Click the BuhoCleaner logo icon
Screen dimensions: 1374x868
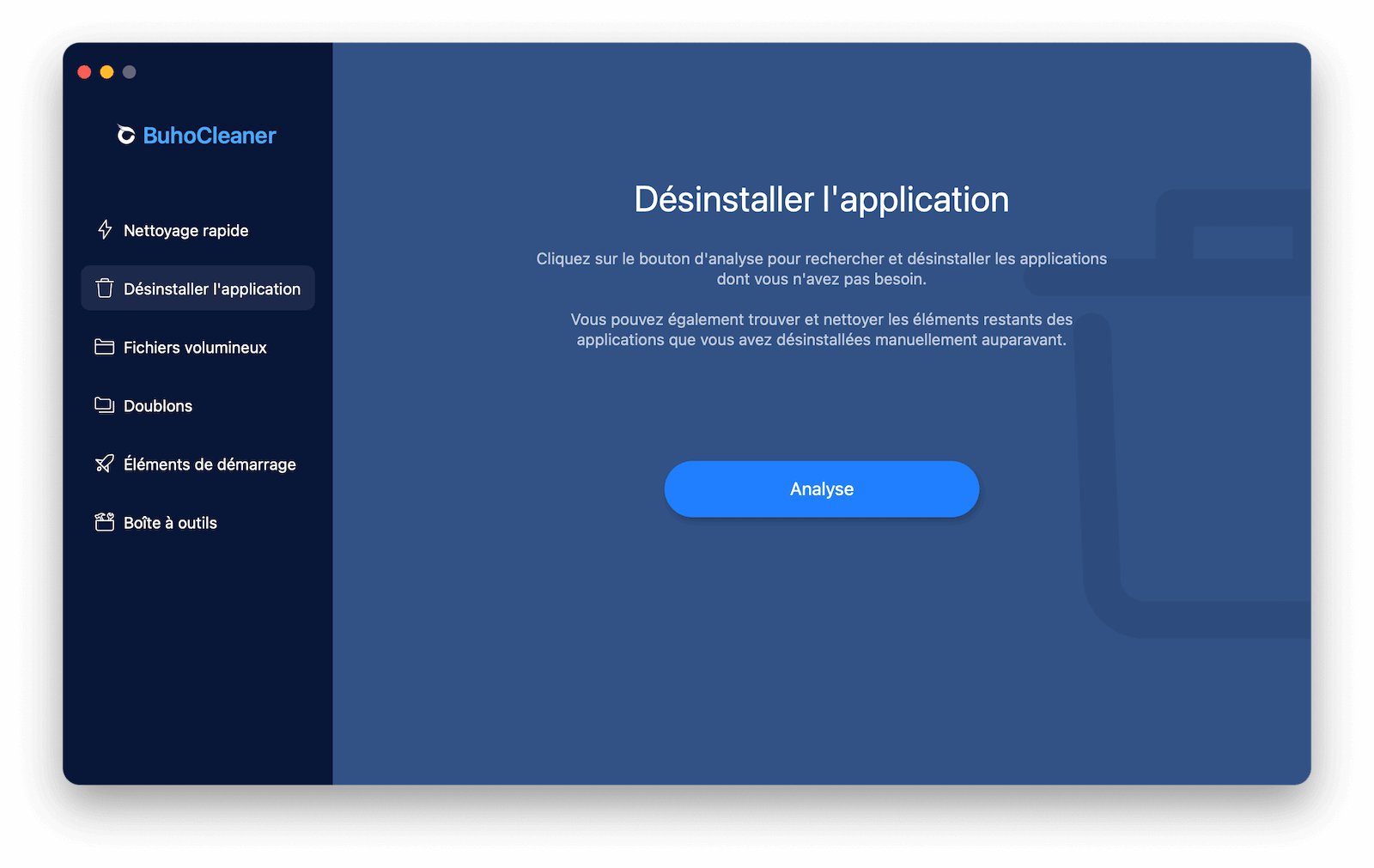(126, 135)
